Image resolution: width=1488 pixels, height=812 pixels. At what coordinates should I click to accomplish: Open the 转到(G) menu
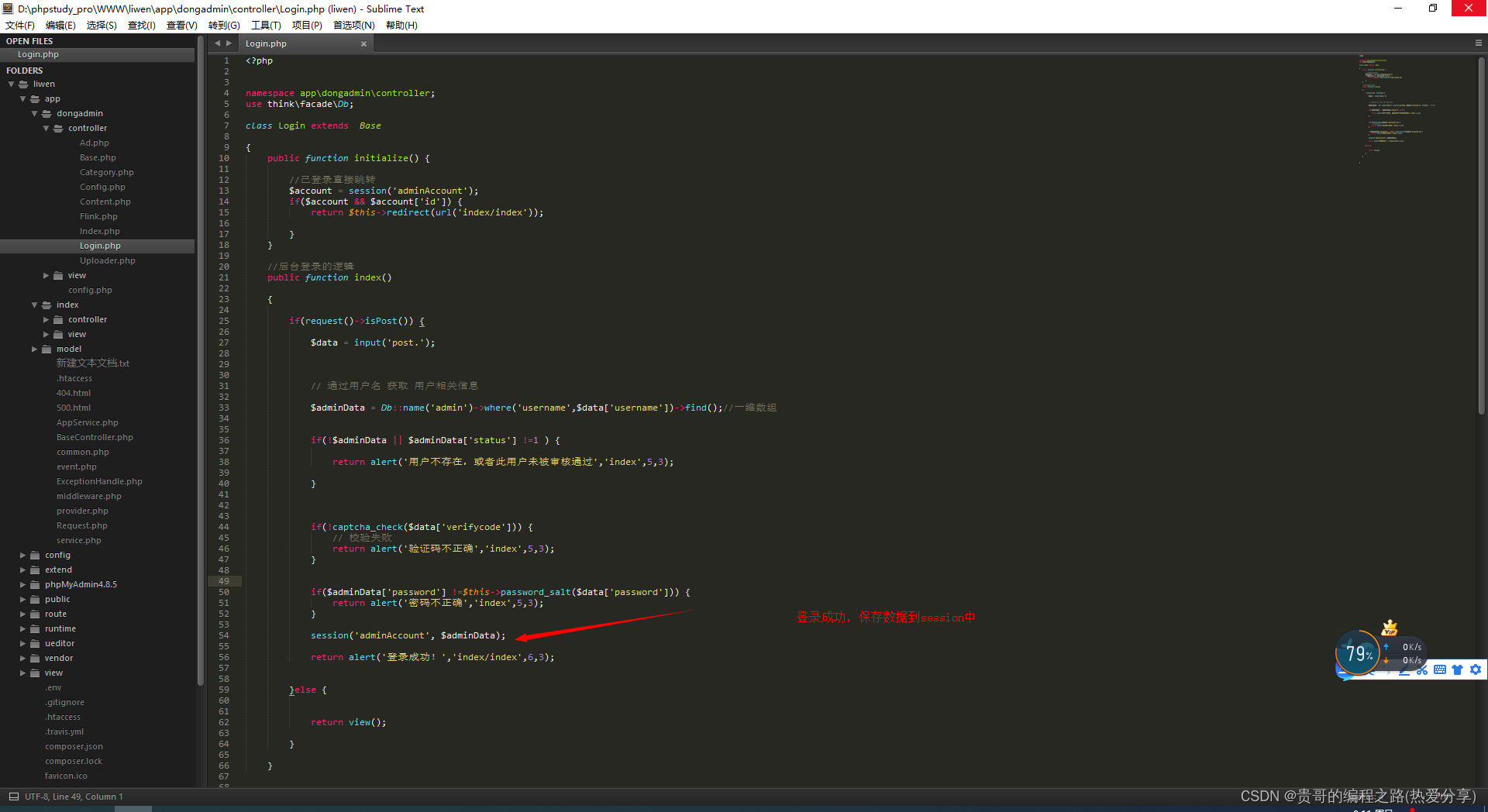(x=224, y=26)
